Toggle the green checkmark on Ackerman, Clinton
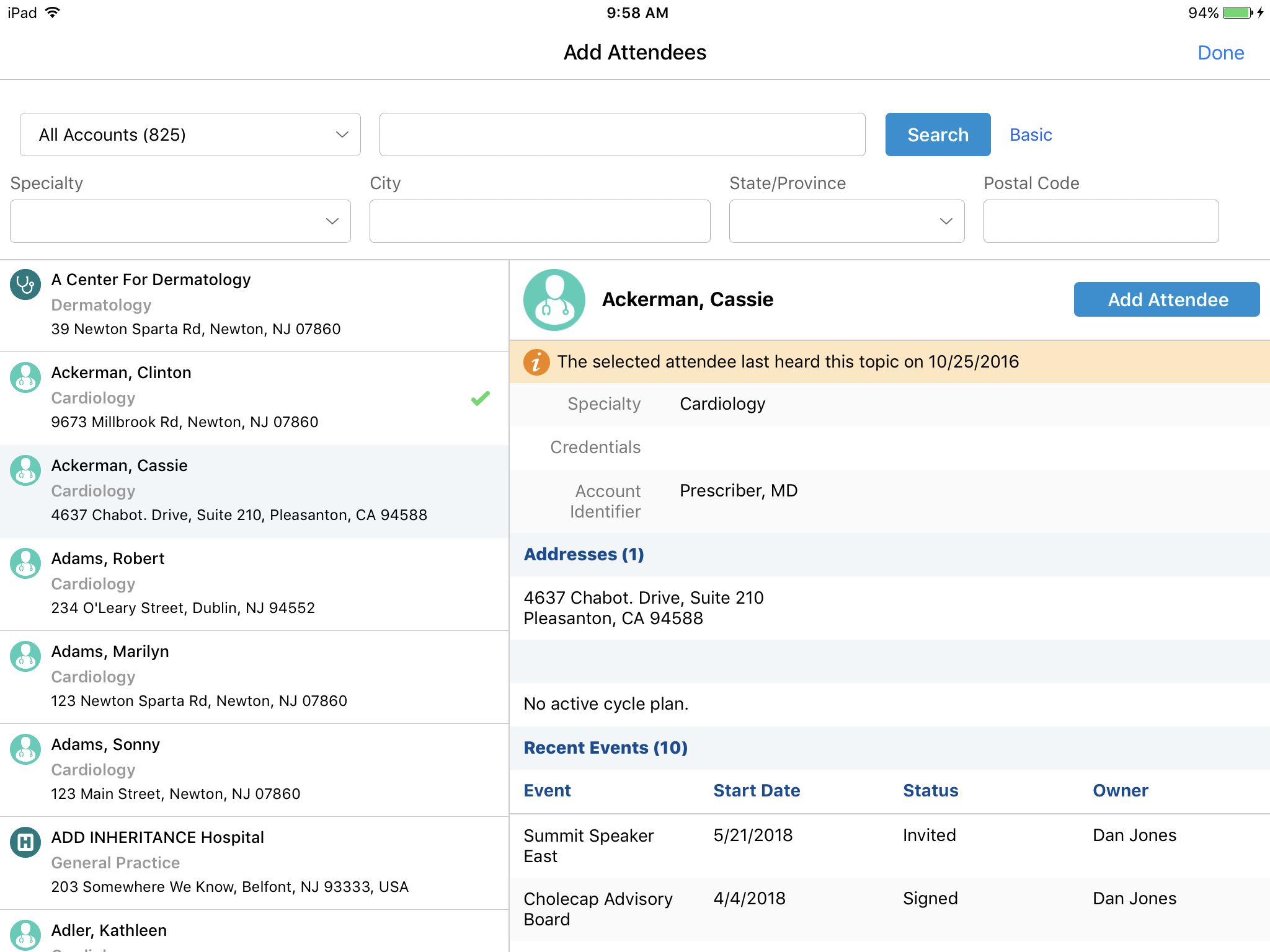This screenshot has height=952, width=1270. coord(481,399)
